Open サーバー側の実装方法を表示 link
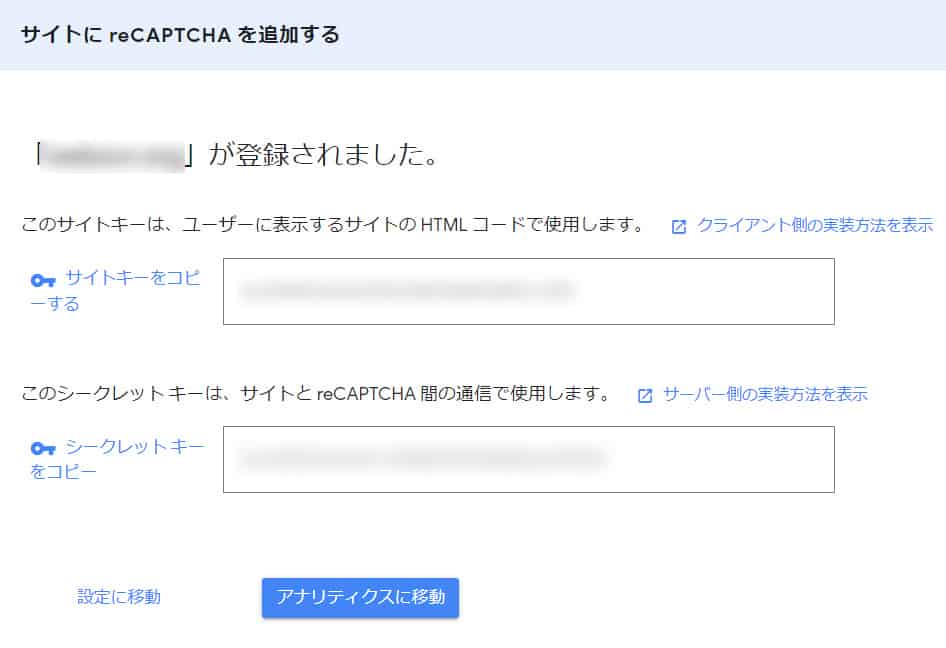Image resolution: width=946 pixels, height=648 pixels. pyautogui.click(x=765, y=394)
